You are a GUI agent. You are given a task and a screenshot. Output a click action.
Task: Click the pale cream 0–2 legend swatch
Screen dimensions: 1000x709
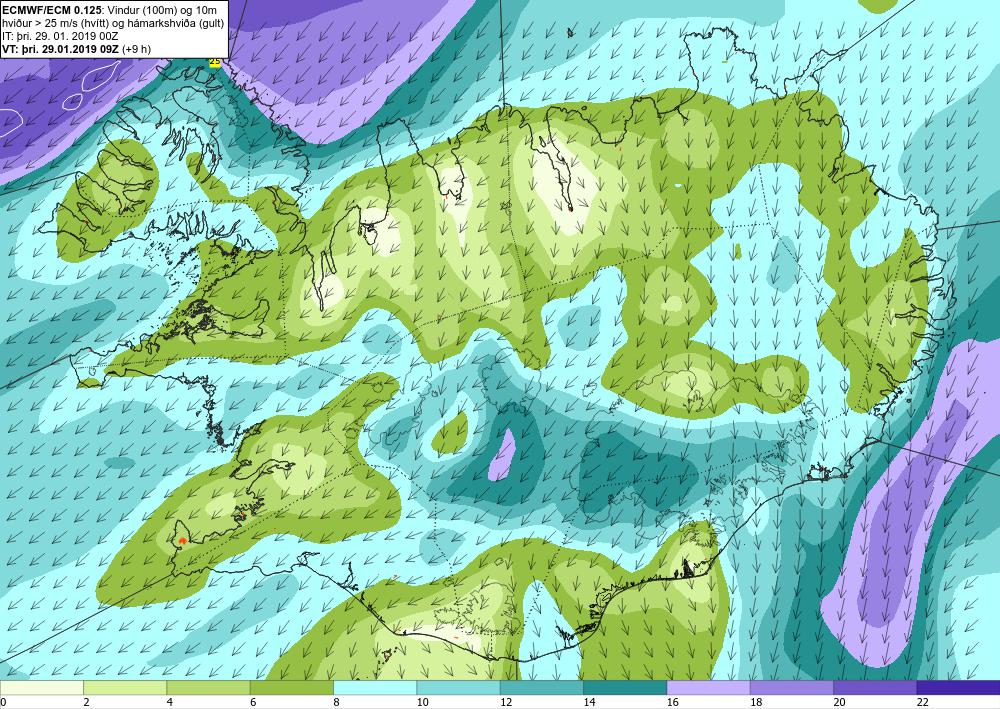click(41, 688)
